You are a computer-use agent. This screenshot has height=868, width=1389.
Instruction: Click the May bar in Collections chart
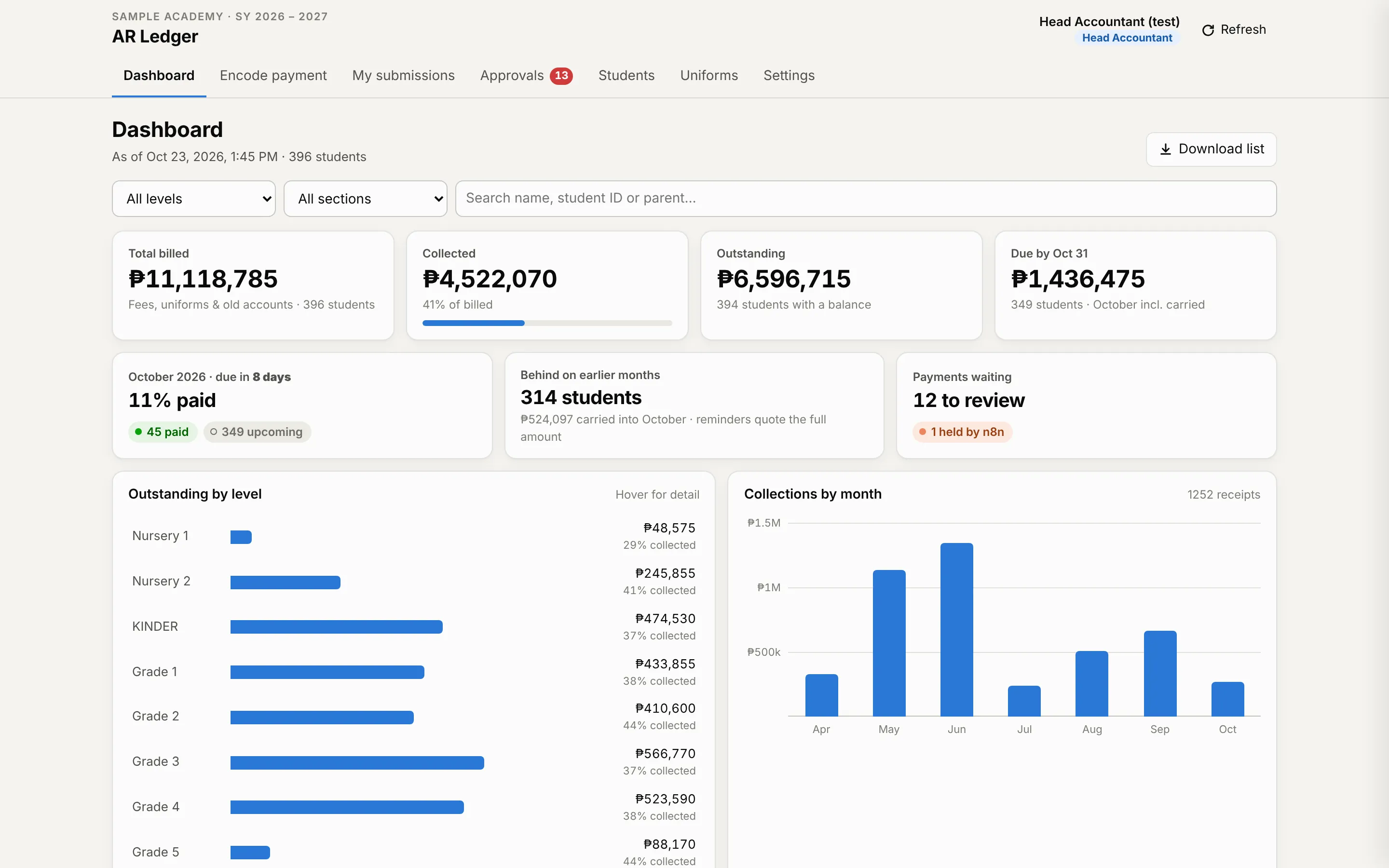tap(889, 643)
